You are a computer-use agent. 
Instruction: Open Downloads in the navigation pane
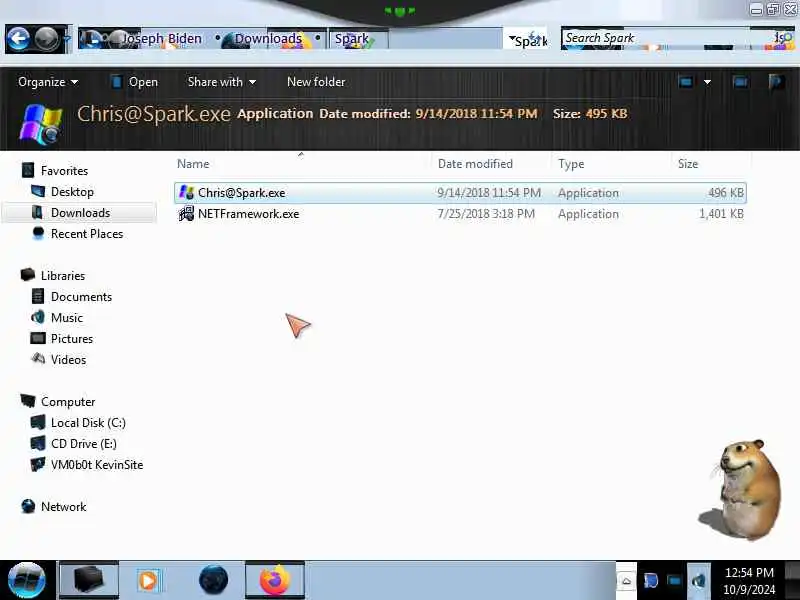click(x=80, y=213)
